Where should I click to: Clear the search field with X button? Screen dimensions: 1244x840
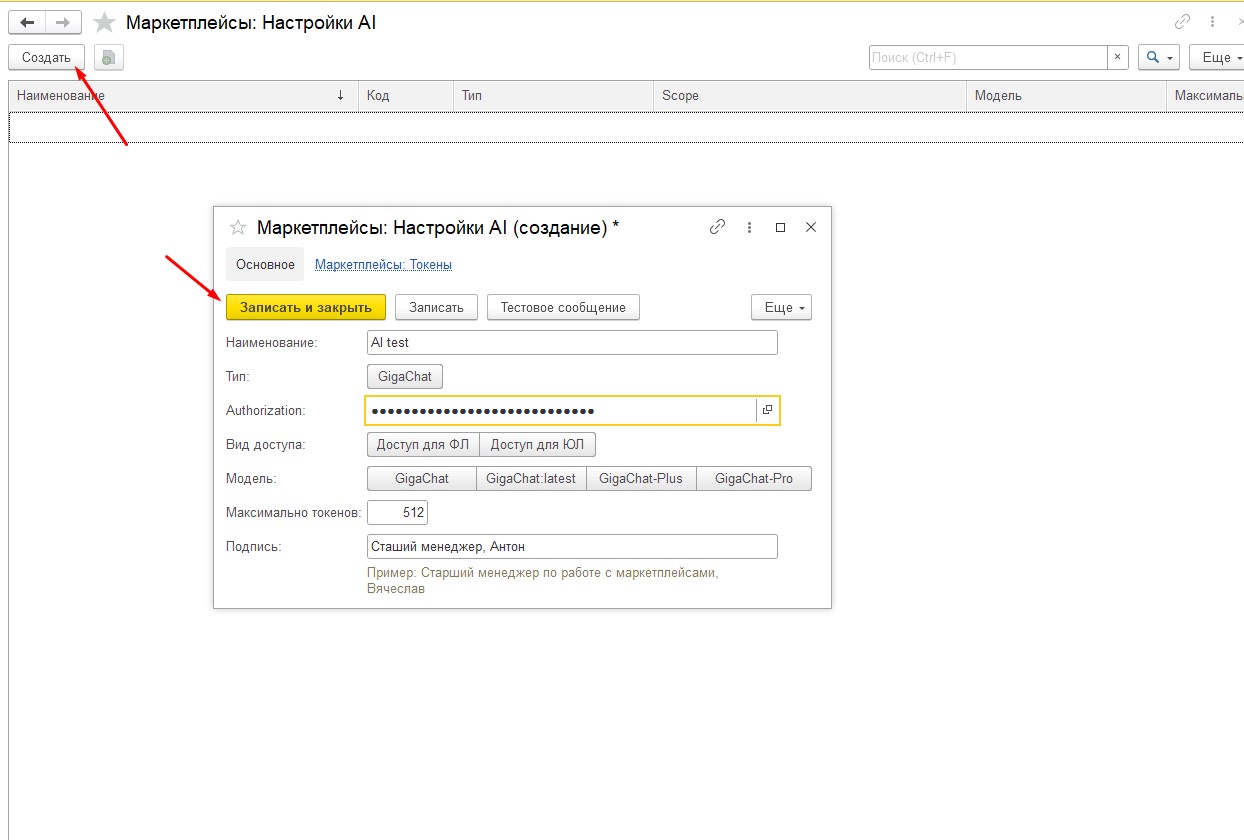click(1118, 57)
